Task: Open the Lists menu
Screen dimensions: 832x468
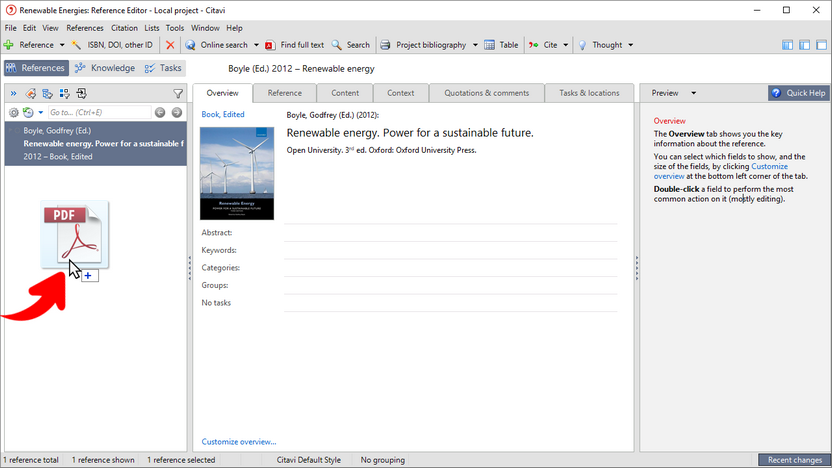Action: [152, 28]
